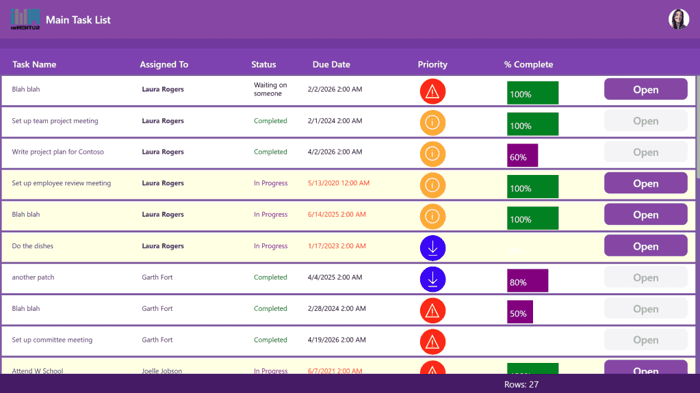Viewport: 700px width, 393px height.
Task: Click the disabled Open button for Blah blah due 2/28/2024
Action: point(646,309)
